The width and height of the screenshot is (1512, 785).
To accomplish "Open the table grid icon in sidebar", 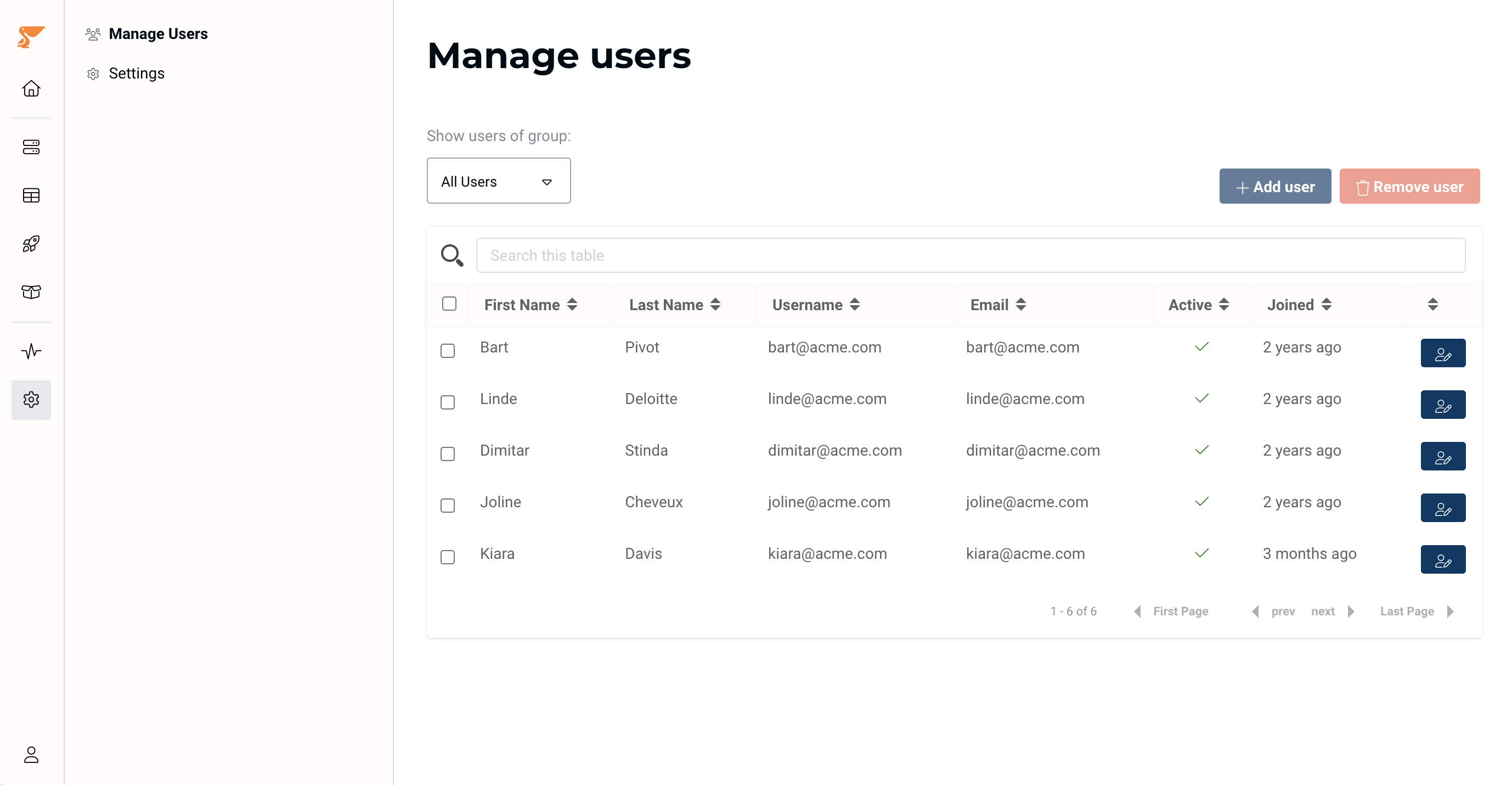I will tap(31, 195).
